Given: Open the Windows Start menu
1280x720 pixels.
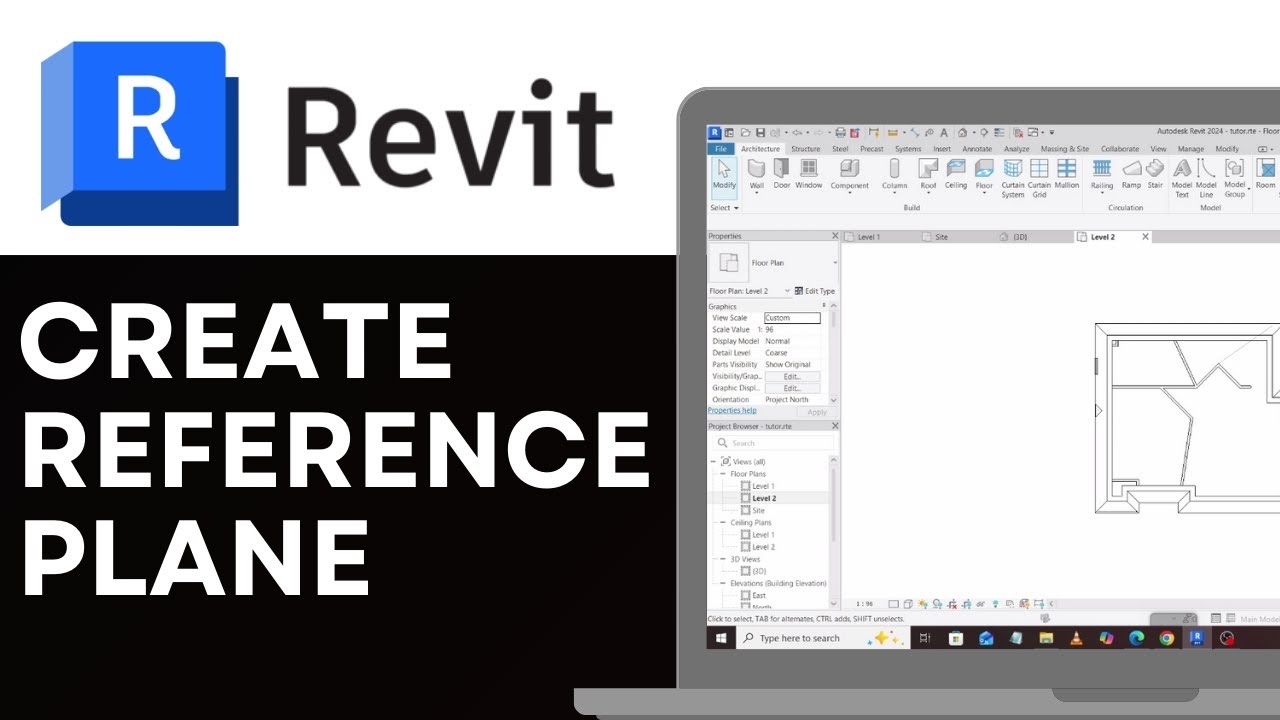Looking at the screenshot, I should click(721, 638).
